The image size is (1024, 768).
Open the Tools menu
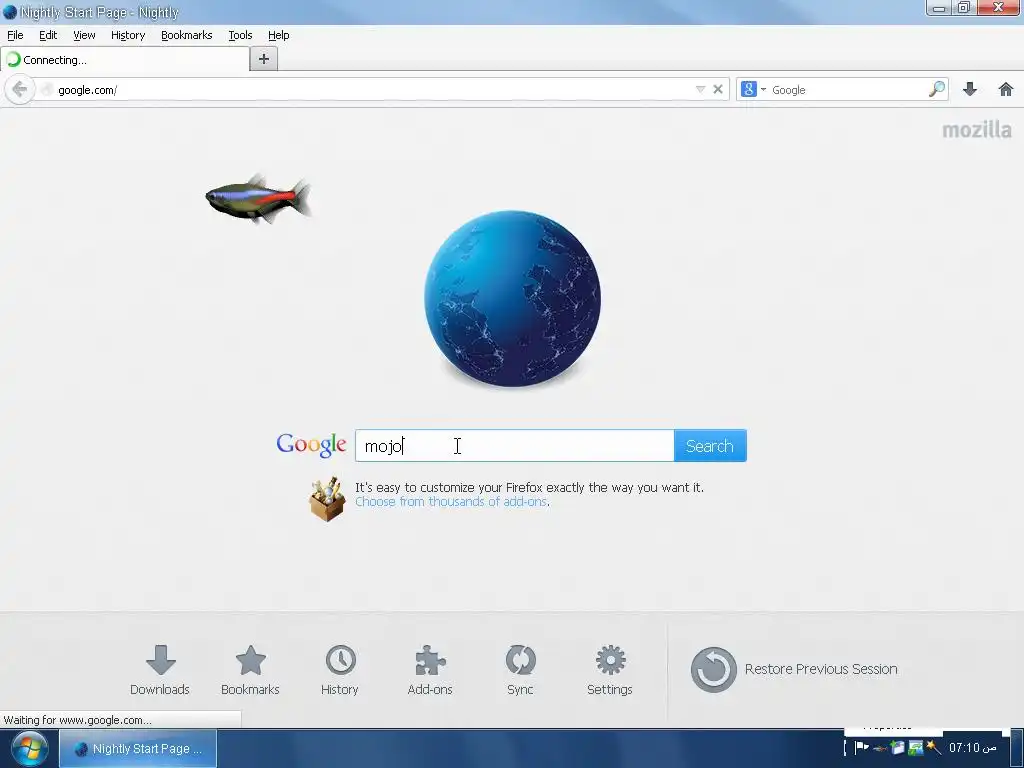(x=240, y=35)
